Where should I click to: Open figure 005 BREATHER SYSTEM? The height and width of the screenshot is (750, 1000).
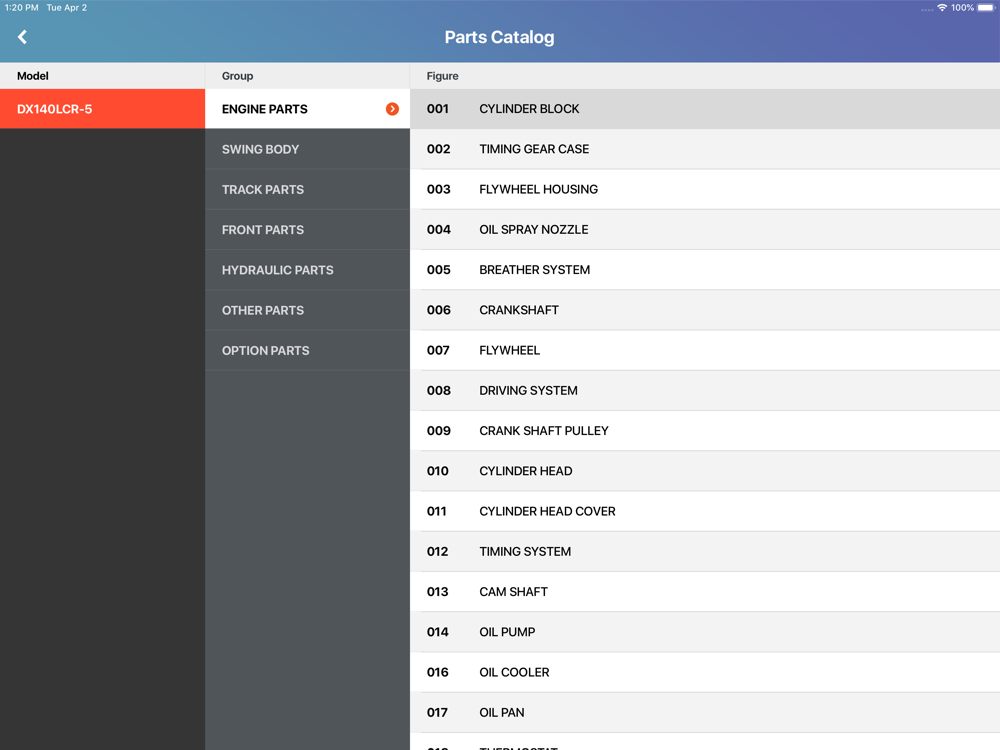click(705, 270)
